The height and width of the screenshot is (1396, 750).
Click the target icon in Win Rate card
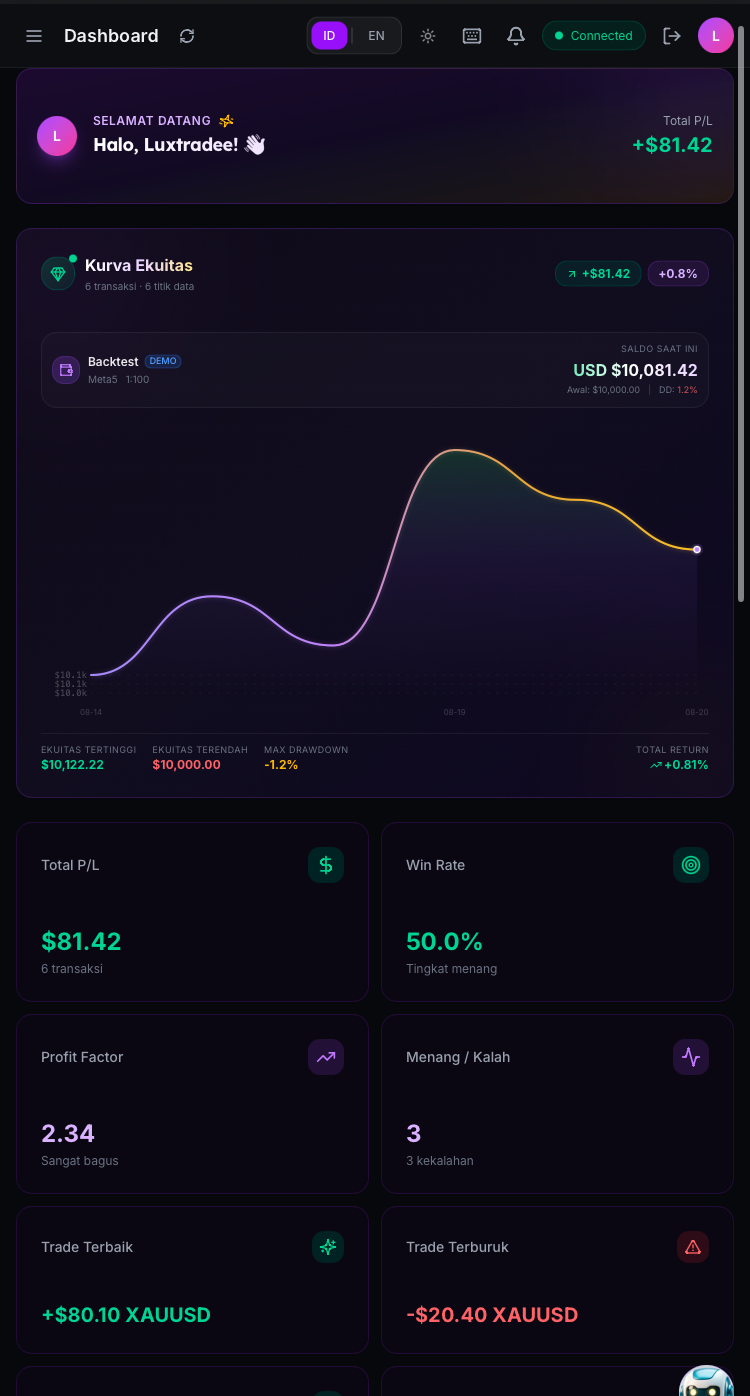click(x=691, y=865)
